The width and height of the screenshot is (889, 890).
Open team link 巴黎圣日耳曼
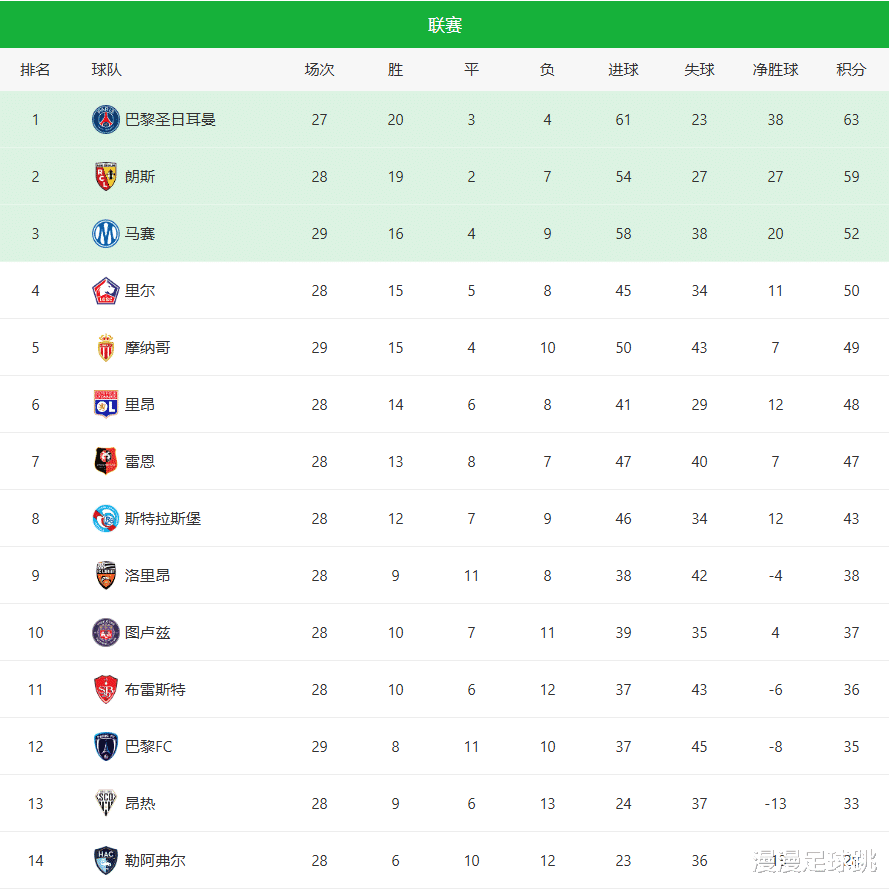click(x=170, y=120)
